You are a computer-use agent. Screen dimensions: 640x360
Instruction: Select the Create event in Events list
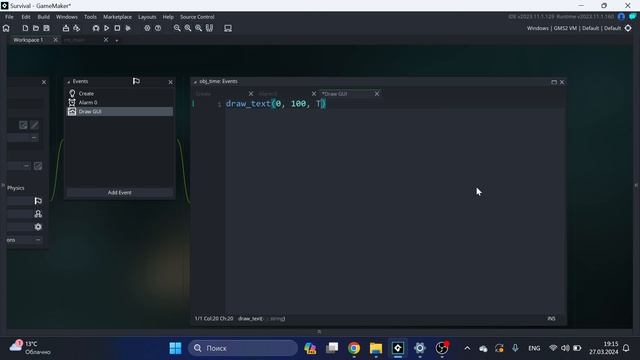(x=120, y=93)
